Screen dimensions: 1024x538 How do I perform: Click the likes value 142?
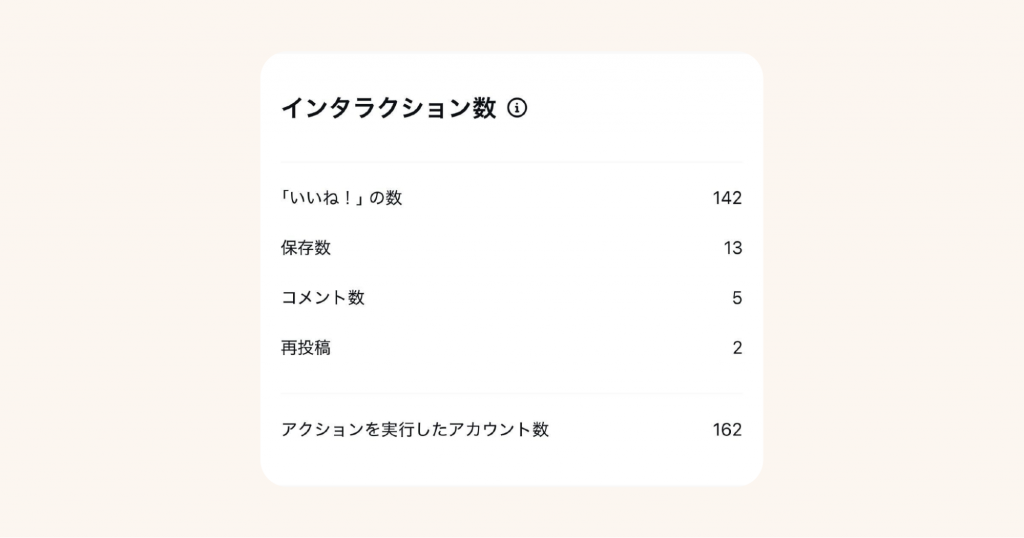click(727, 198)
